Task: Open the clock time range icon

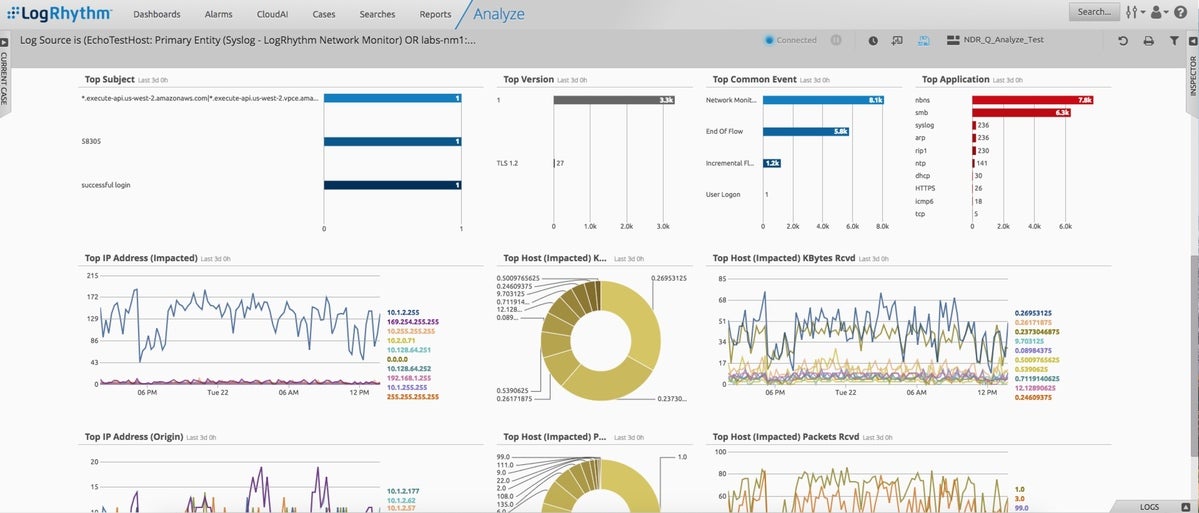Action: coord(872,41)
